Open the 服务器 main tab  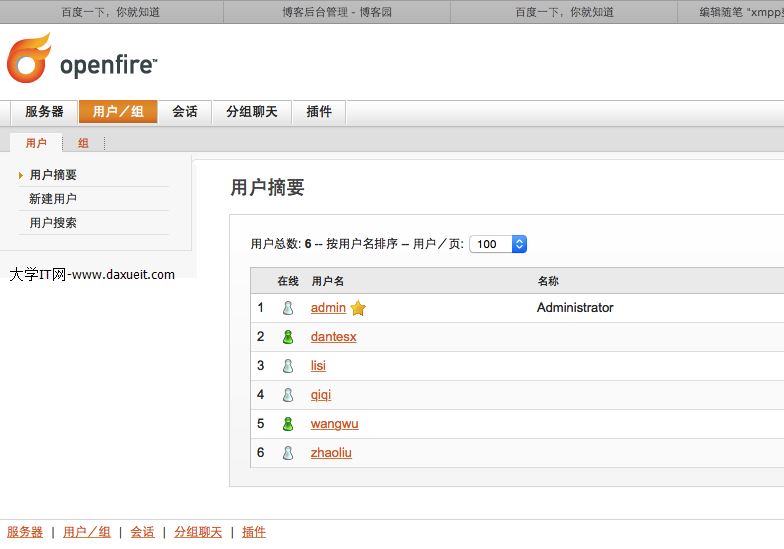[44, 112]
